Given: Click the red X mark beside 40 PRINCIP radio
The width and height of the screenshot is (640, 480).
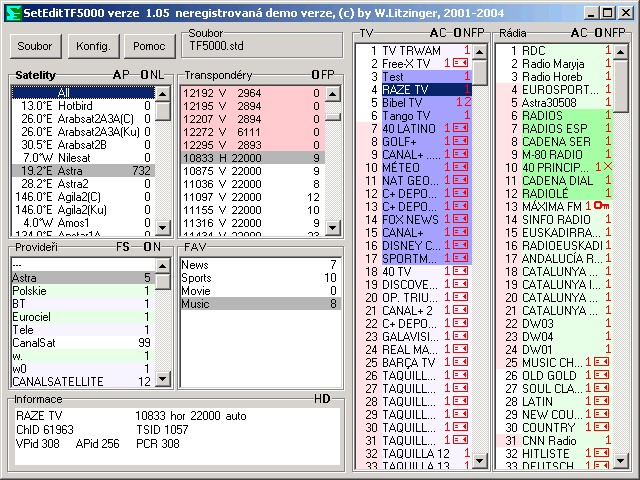Looking at the screenshot, I should tap(606, 166).
